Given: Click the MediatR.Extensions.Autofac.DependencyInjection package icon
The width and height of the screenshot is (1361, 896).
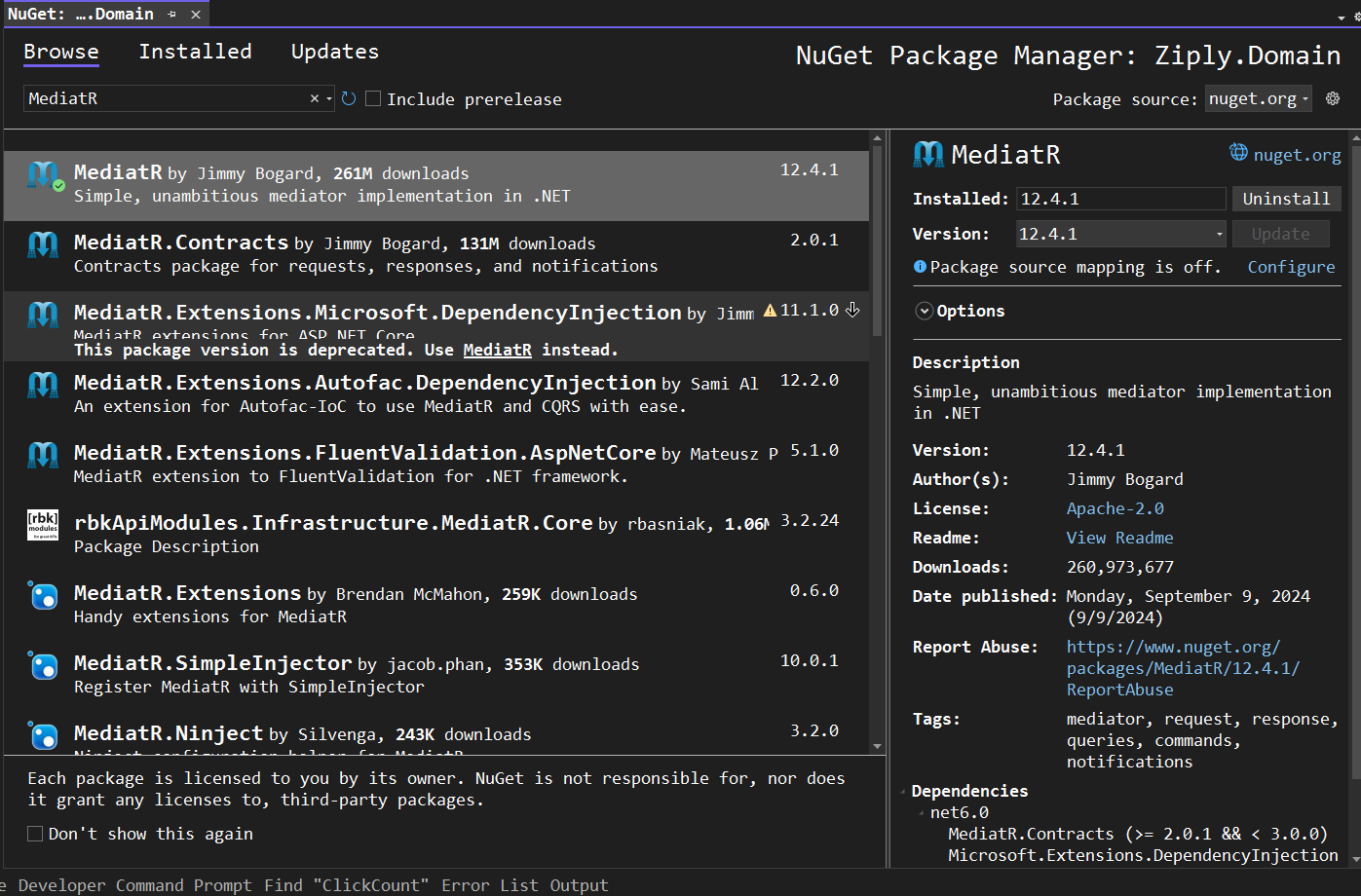Looking at the screenshot, I should tap(43, 385).
